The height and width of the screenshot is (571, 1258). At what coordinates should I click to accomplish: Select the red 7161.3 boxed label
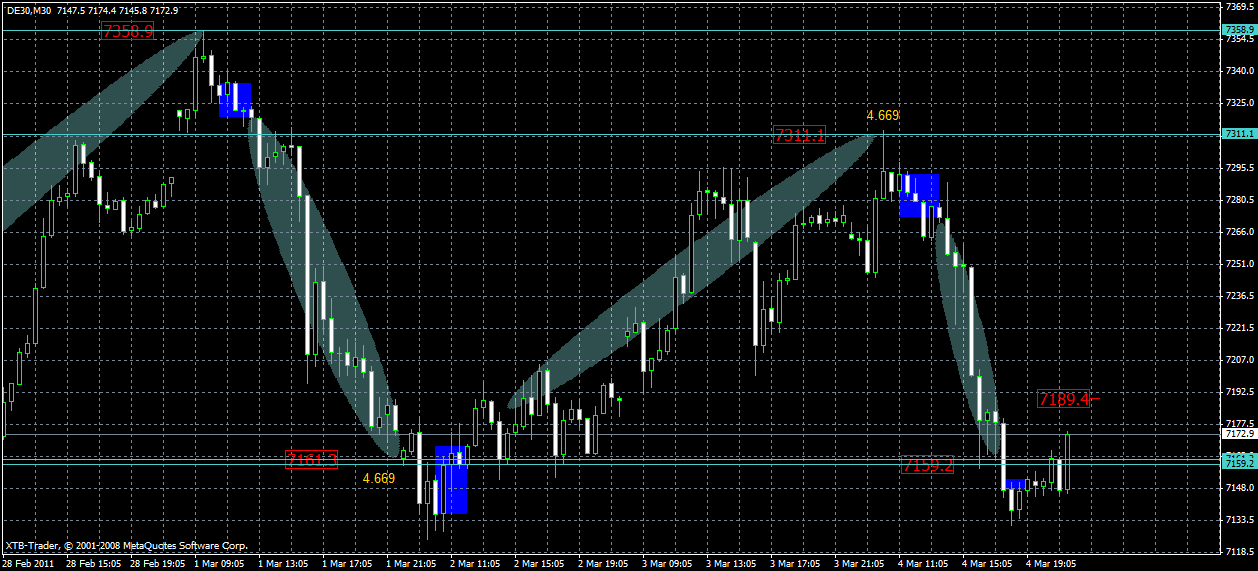(312, 459)
